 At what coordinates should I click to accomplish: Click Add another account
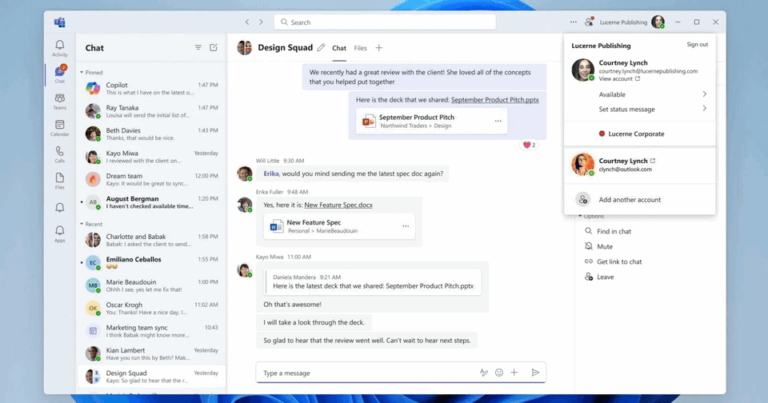629,200
